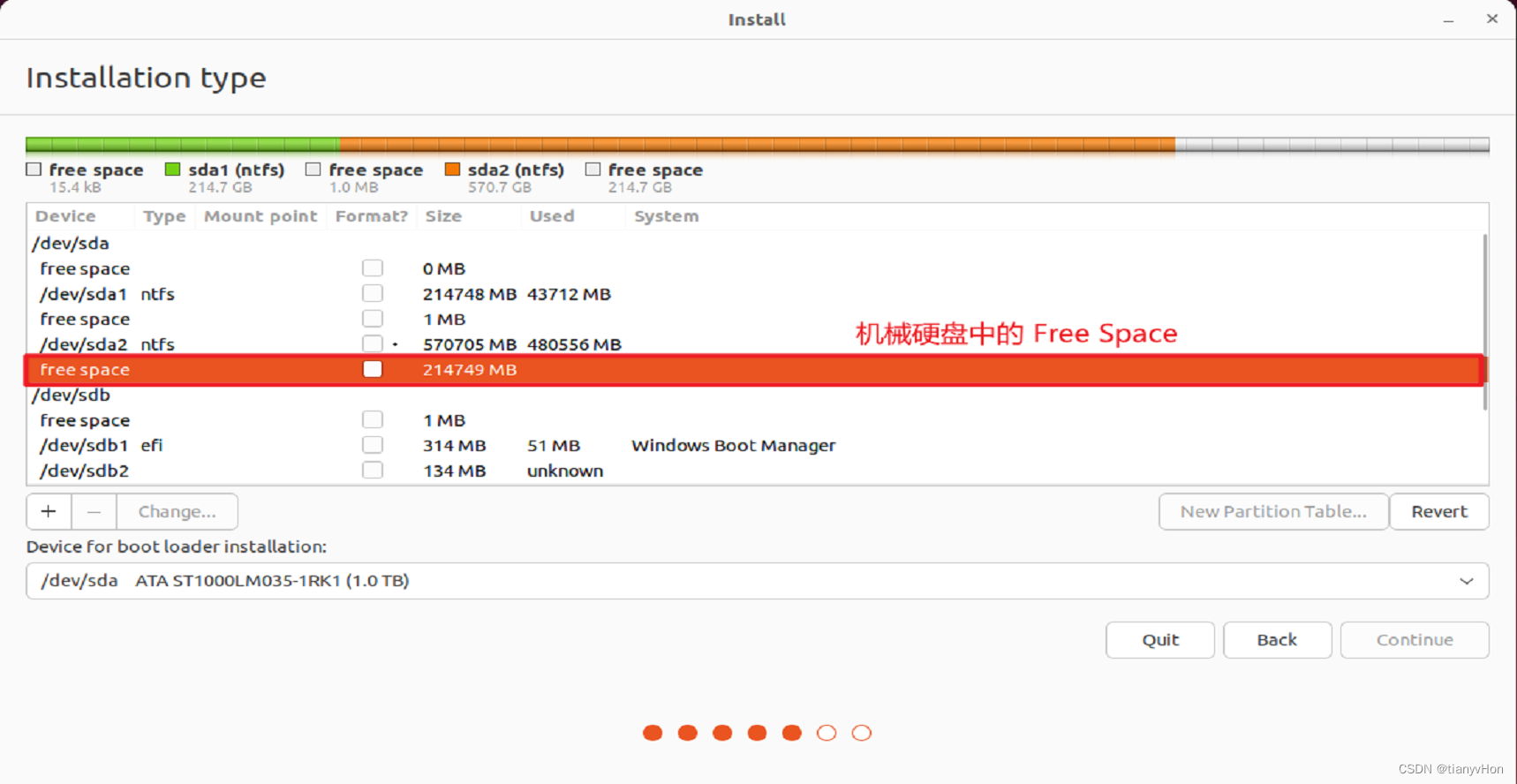Viewport: 1517px width, 784px height.
Task: Click 1 MB free space row under /dev/sdb
Action: click(x=756, y=420)
